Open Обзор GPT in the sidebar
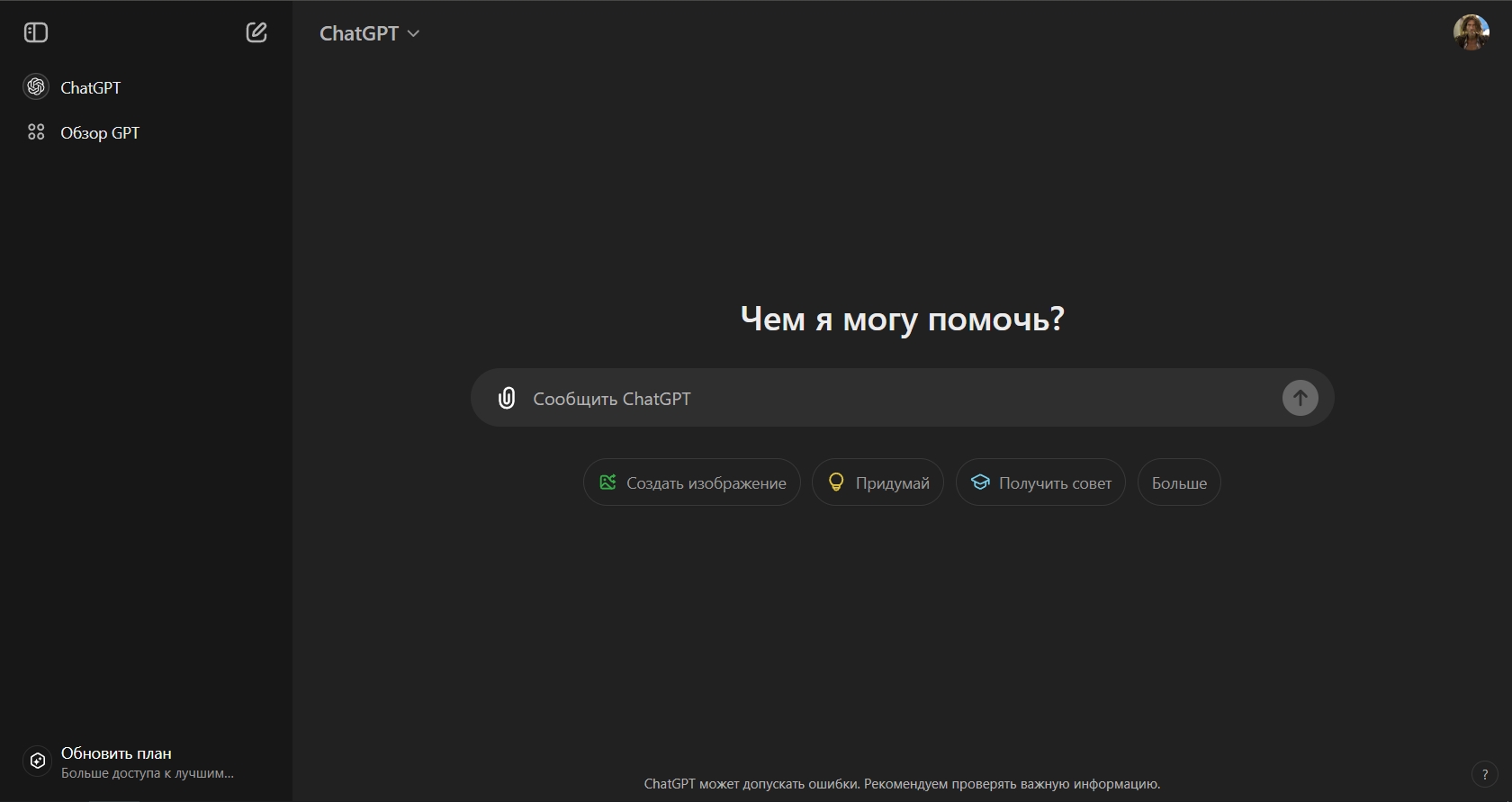The image size is (1512, 802). (146, 132)
